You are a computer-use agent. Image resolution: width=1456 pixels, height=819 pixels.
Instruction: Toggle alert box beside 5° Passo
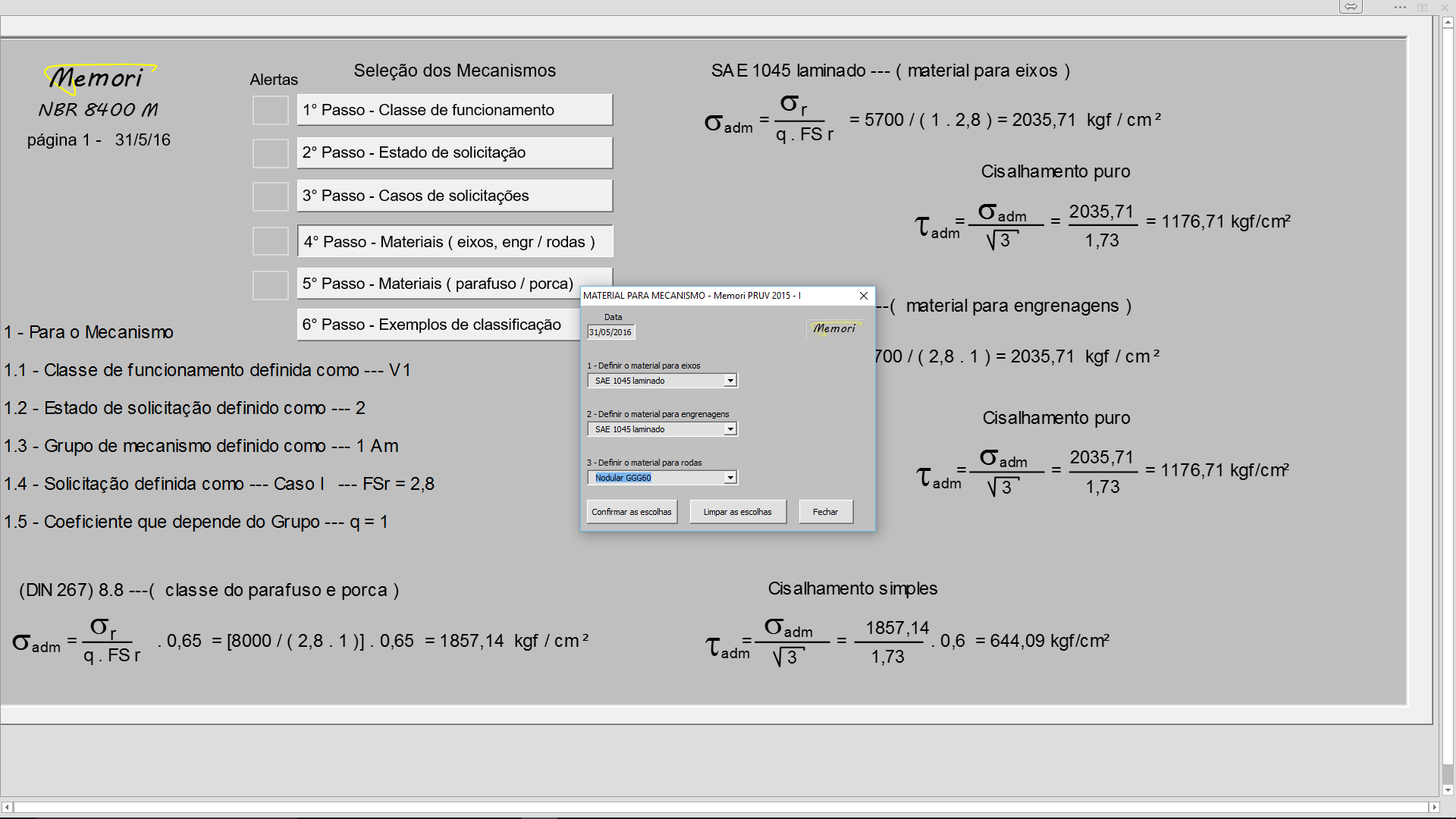pyautogui.click(x=270, y=285)
